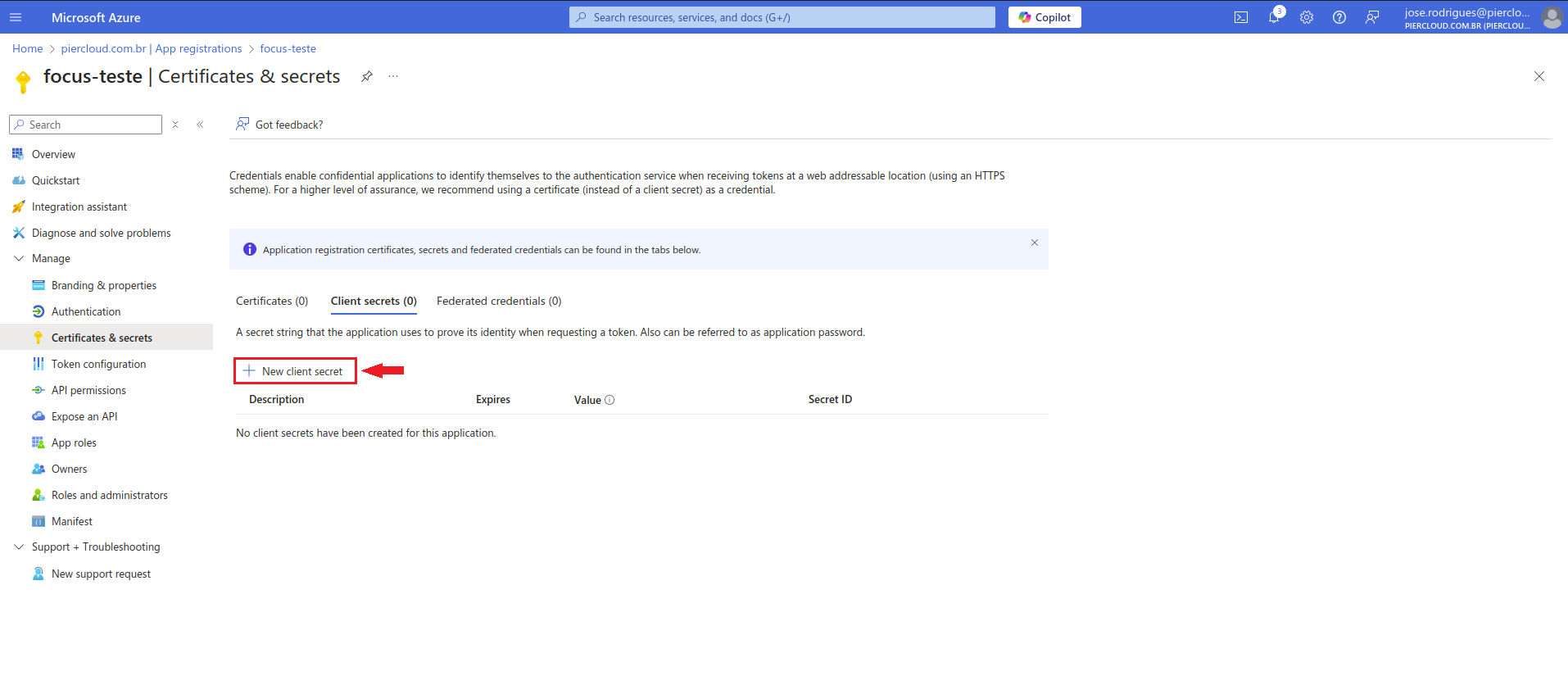Open API permissions in sidebar

coord(88,390)
